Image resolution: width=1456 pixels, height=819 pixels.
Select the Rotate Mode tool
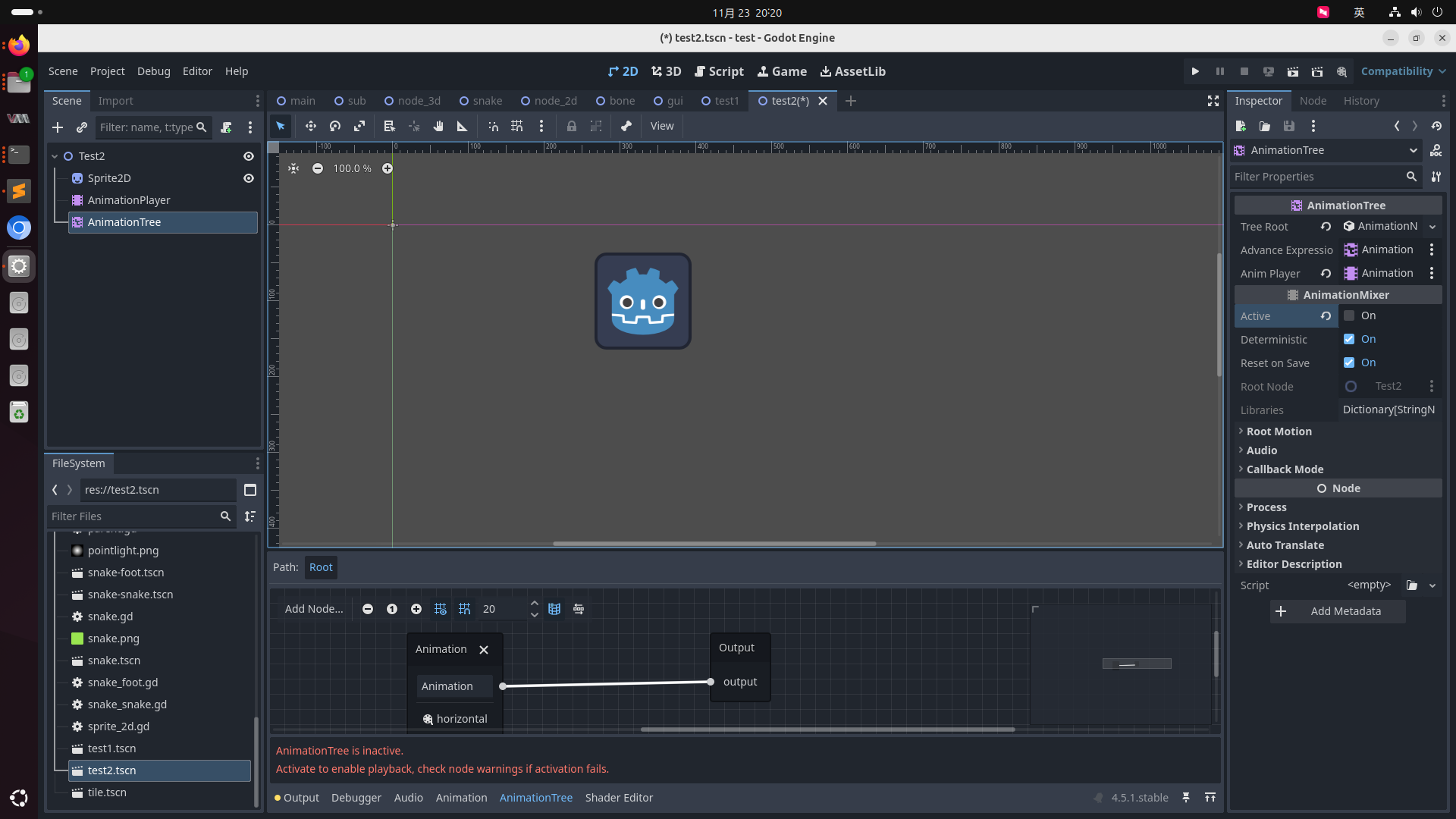point(334,127)
